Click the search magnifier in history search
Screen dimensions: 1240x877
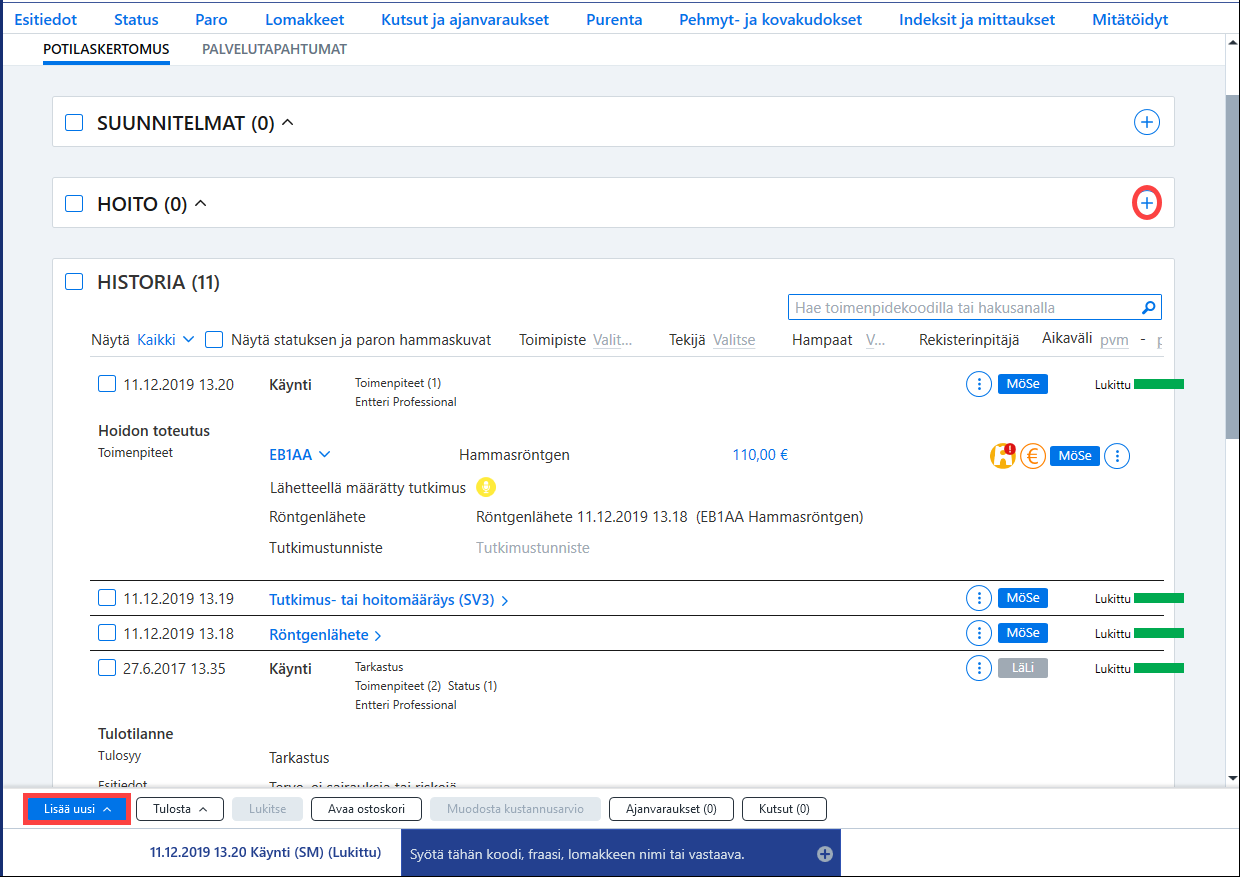pos(1149,308)
